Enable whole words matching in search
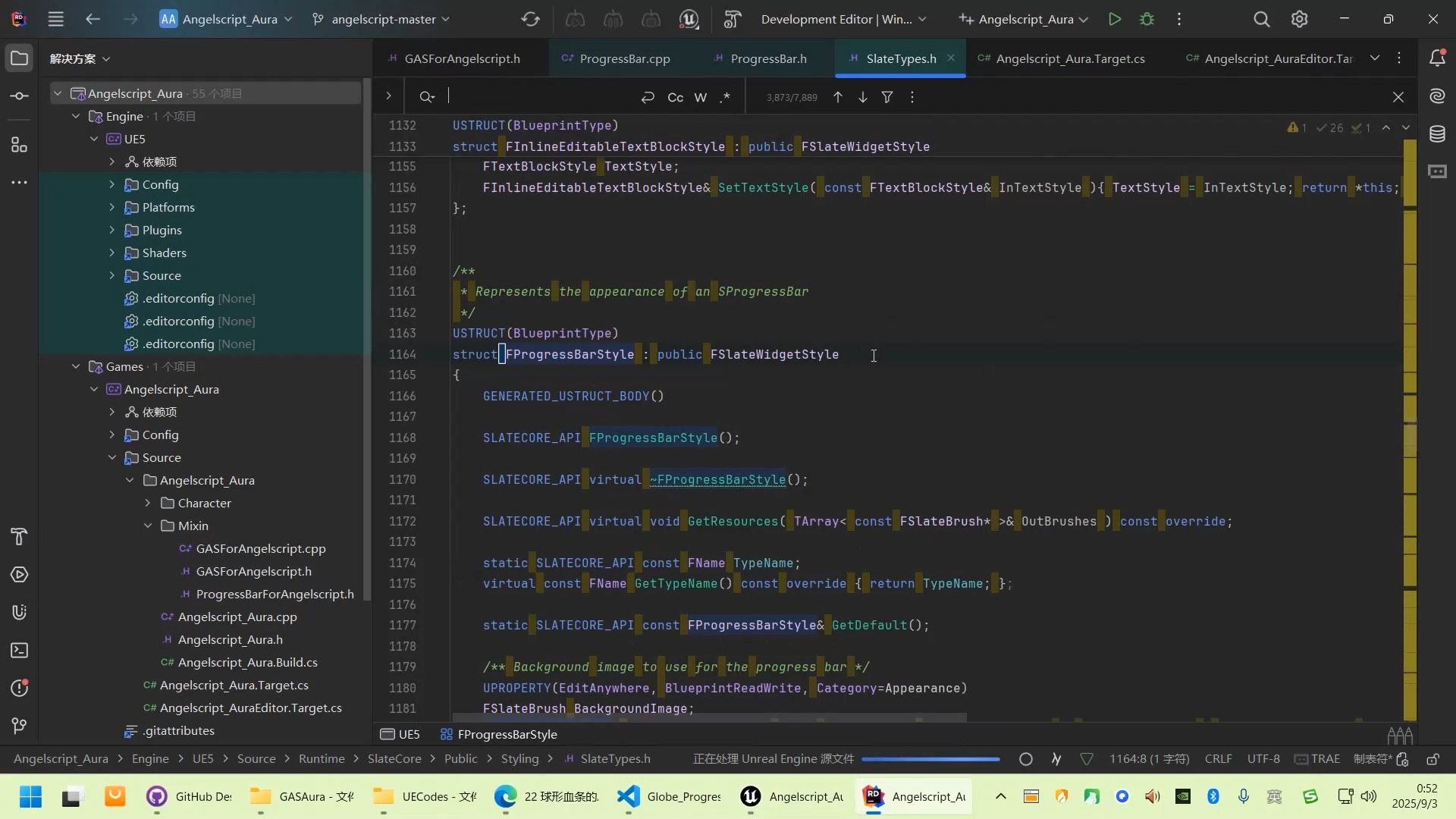 [701, 97]
